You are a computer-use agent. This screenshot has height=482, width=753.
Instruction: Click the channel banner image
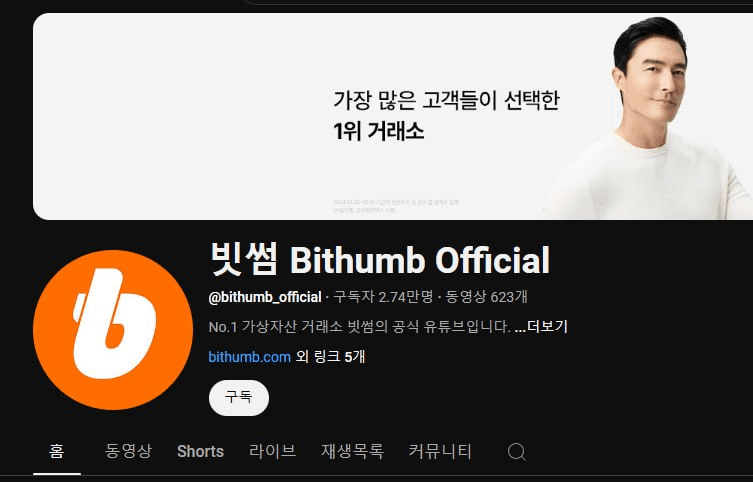[x=393, y=117]
